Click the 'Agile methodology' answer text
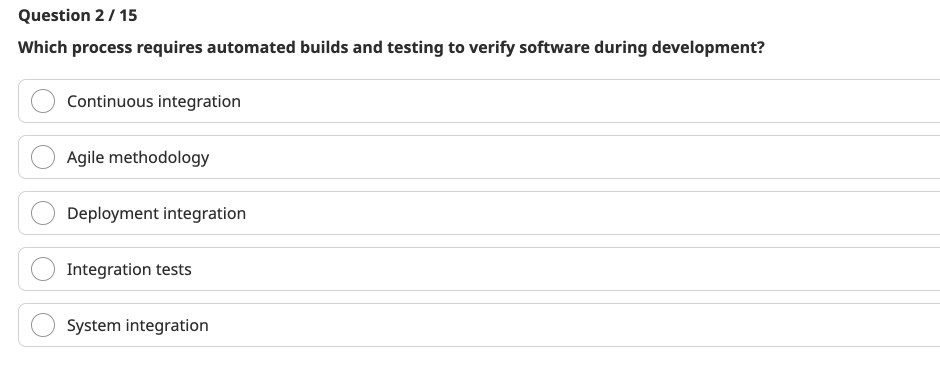This screenshot has width=940, height=375. click(x=138, y=158)
